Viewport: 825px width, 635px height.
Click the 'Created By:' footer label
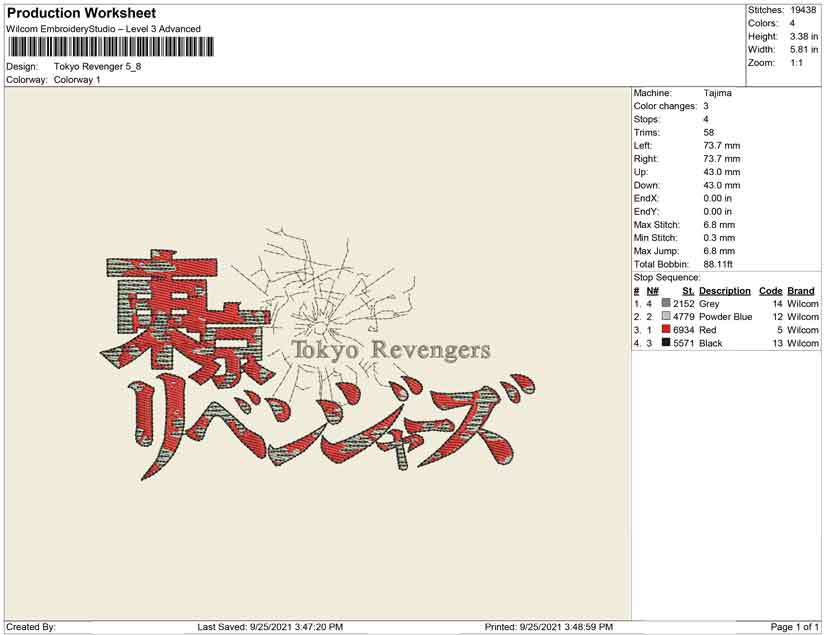coord(31,627)
